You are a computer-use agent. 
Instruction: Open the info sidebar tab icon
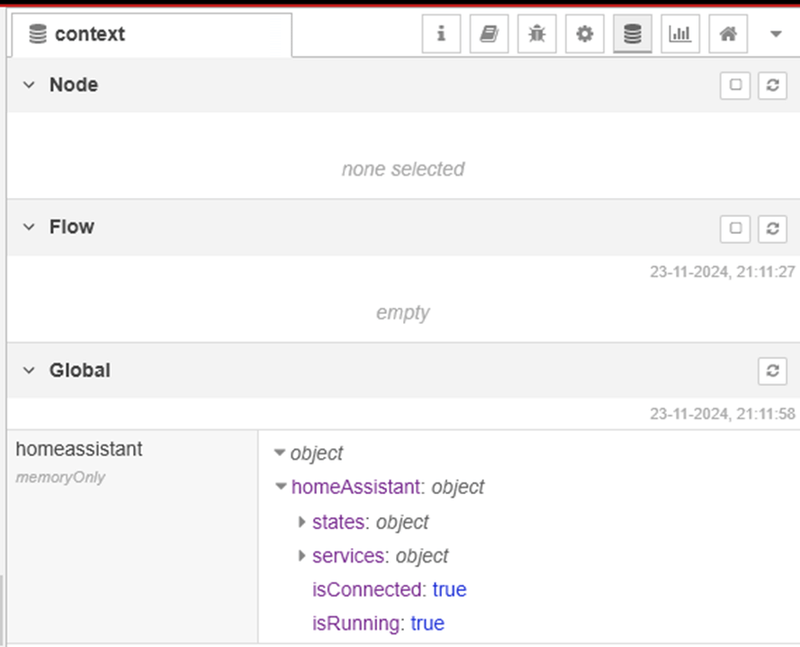pyautogui.click(x=441, y=34)
